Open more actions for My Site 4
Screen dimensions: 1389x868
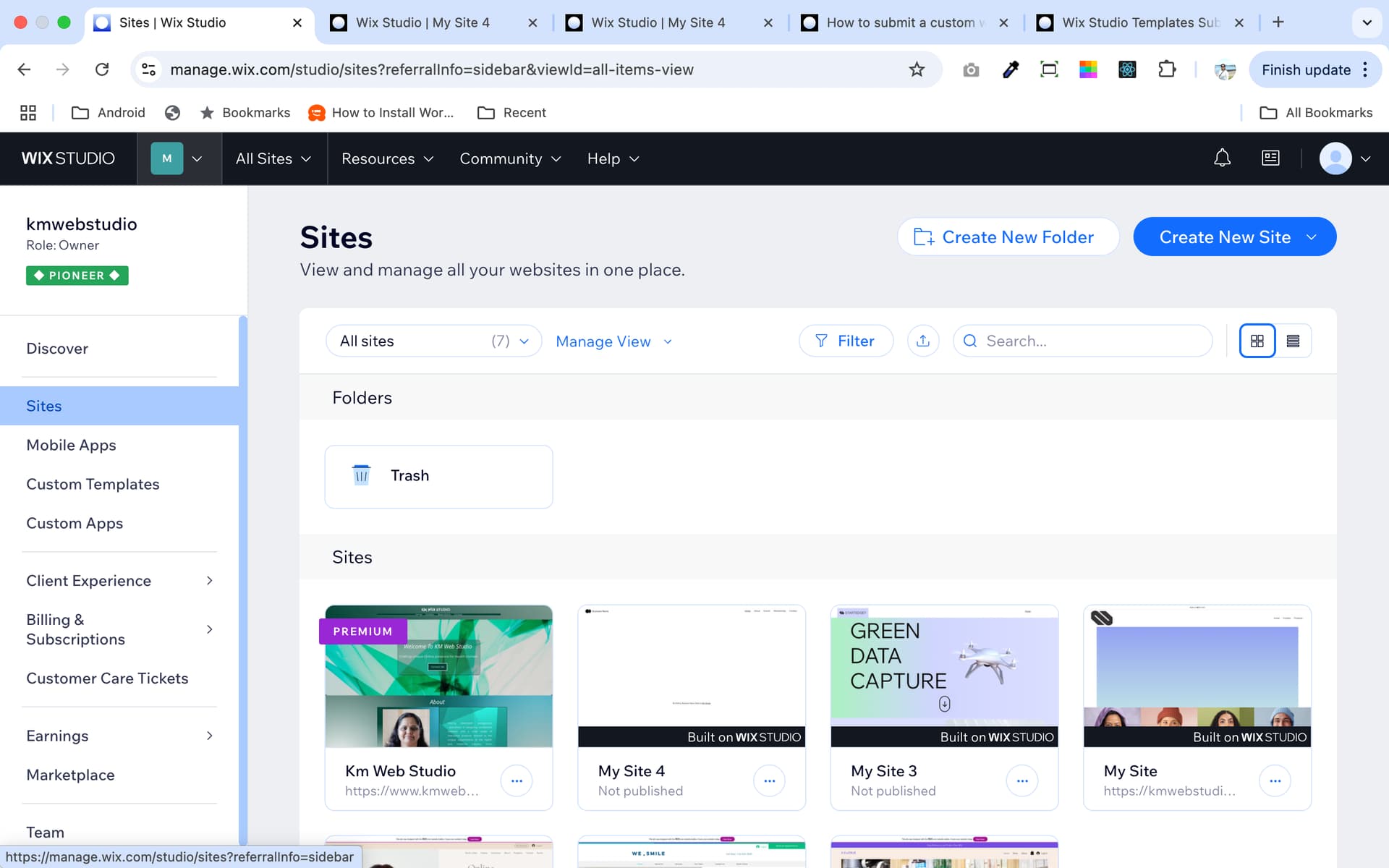[x=769, y=780]
